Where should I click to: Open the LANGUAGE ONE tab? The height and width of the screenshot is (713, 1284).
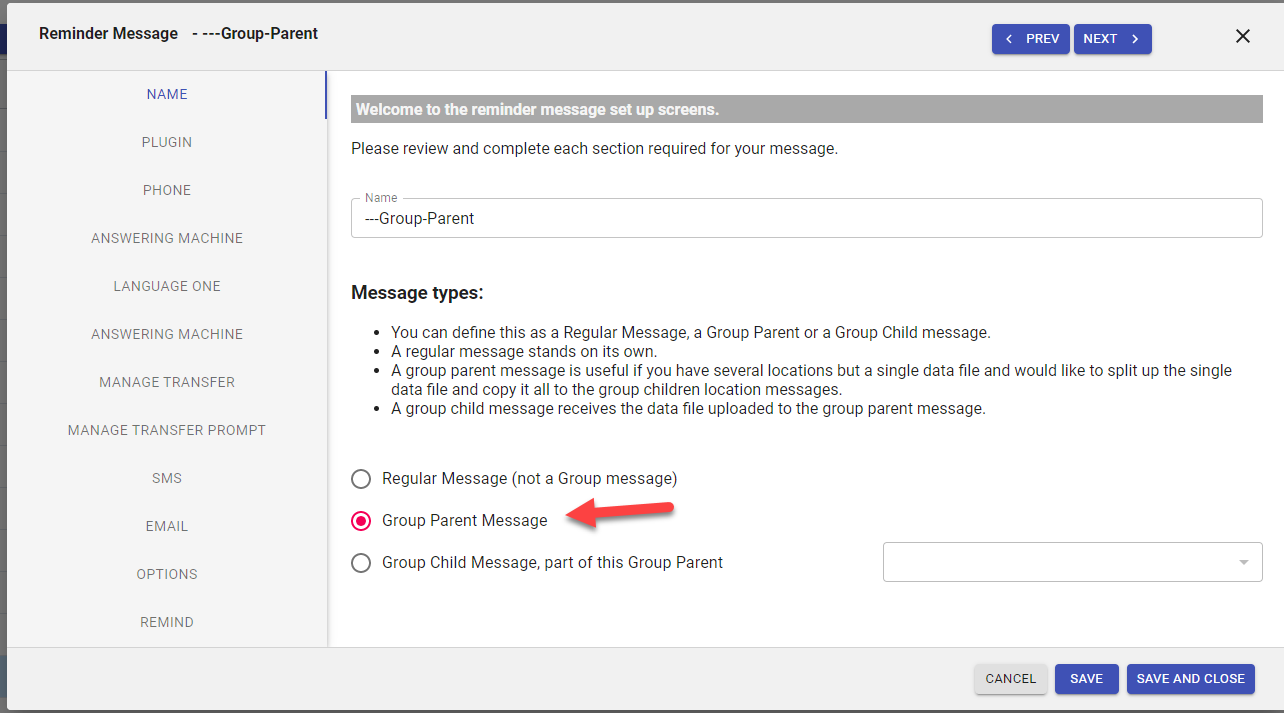coord(167,286)
